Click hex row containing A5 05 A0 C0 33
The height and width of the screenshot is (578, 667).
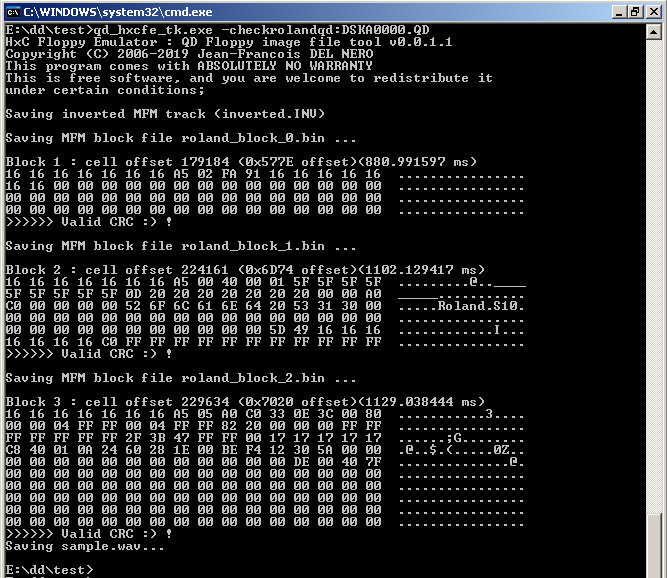coord(265,414)
